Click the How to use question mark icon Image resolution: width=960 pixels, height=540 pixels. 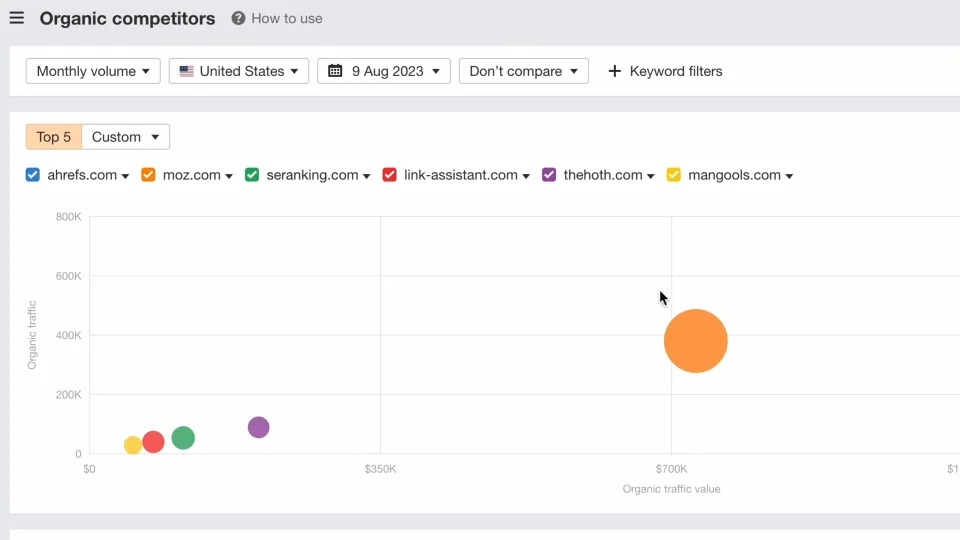click(x=238, y=18)
